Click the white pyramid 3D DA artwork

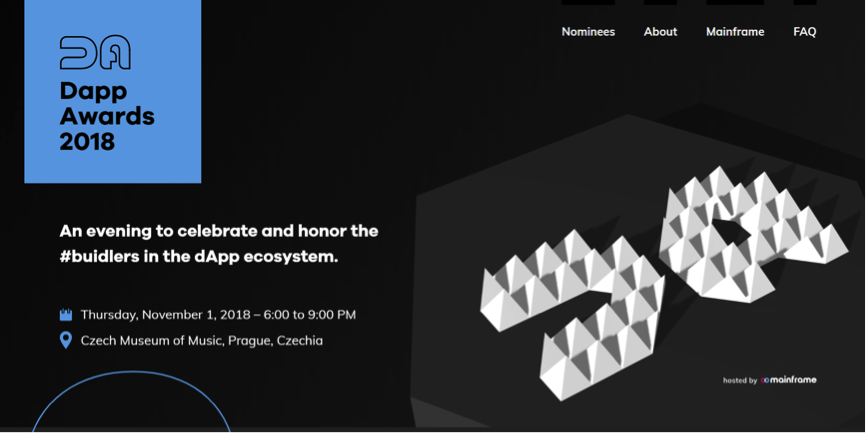pyautogui.click(x=664, y=282)
